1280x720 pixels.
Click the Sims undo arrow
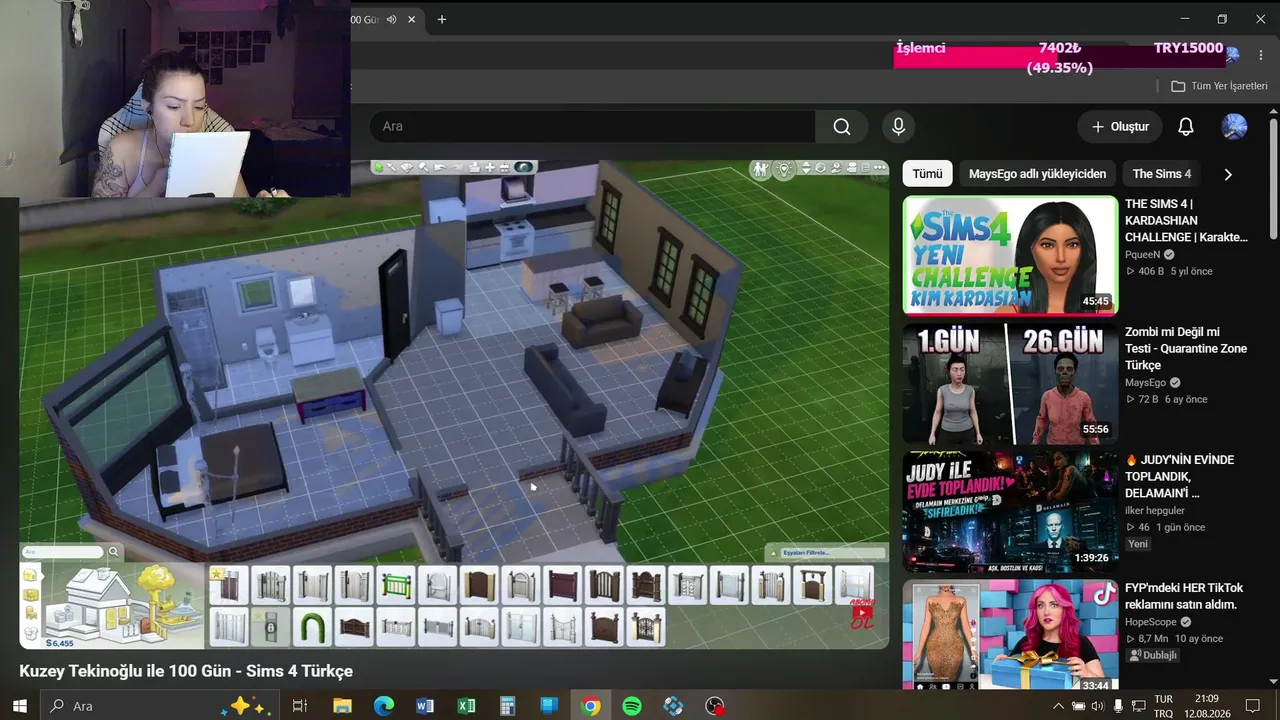[x=440, y=167]
